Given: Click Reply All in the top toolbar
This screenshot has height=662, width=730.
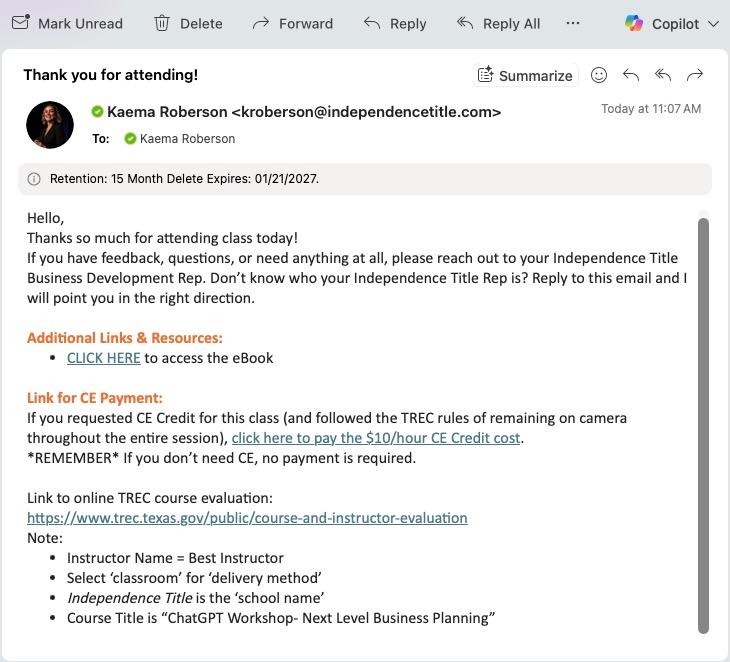Looking at the screenshot, I should (465, 23).
